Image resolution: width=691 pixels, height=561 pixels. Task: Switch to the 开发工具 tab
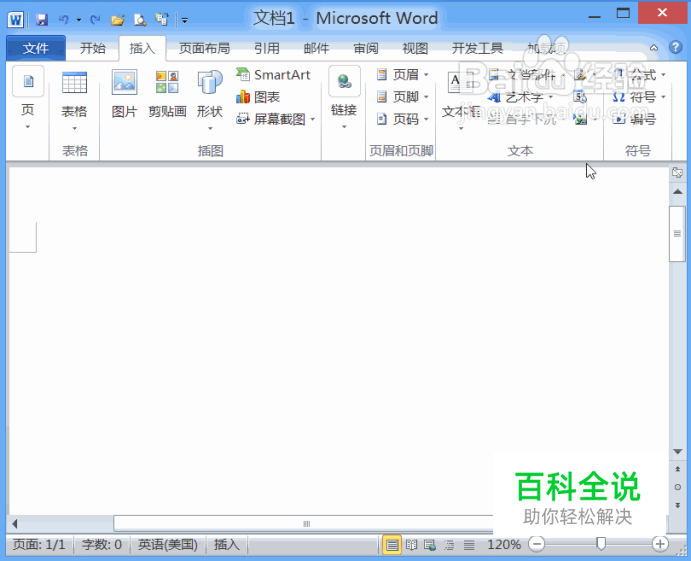[477, 48]
